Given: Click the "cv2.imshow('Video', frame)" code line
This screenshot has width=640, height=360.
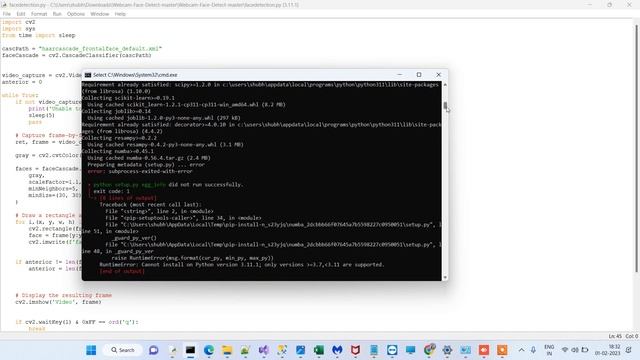Looking at the screenshot, I should (x=58, y=302).
